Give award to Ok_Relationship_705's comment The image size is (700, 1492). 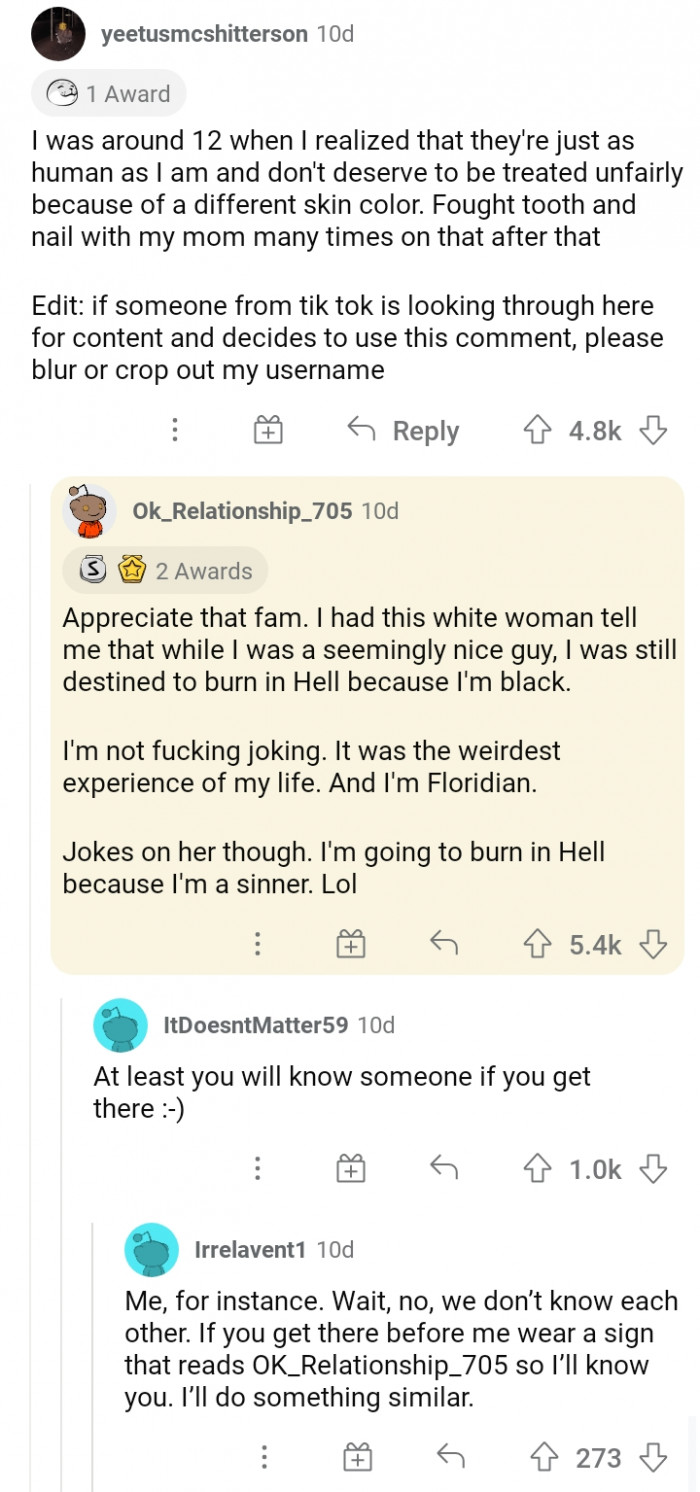pyautogui.click(x=350, y=944)
